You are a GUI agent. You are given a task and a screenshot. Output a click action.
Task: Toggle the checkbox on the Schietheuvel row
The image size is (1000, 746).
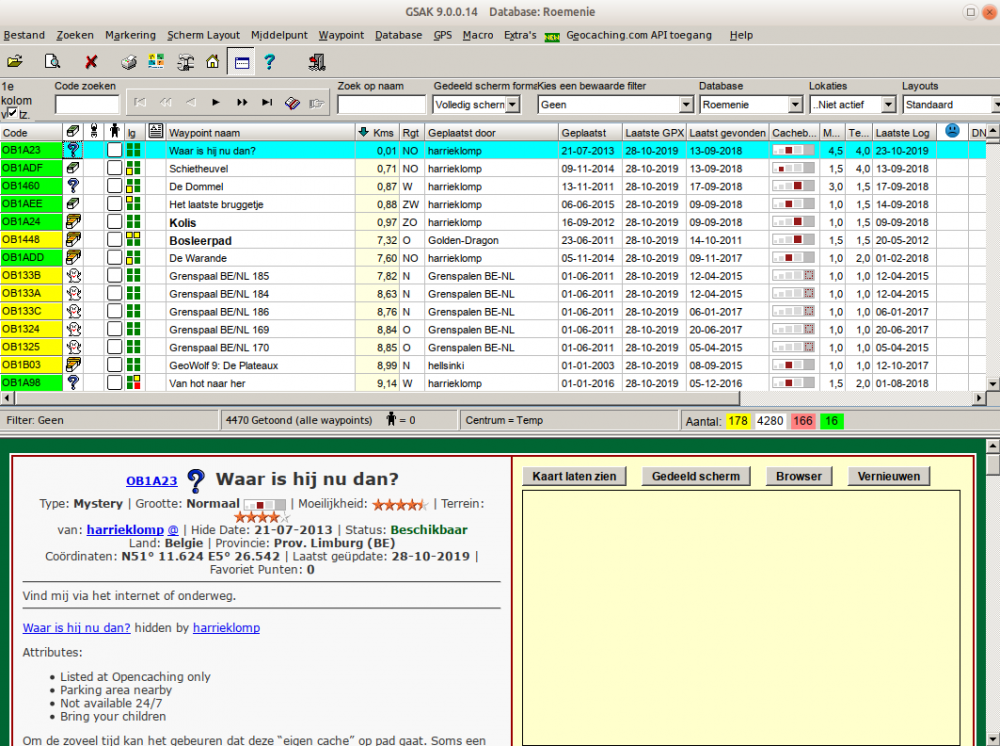coord(114,168)
